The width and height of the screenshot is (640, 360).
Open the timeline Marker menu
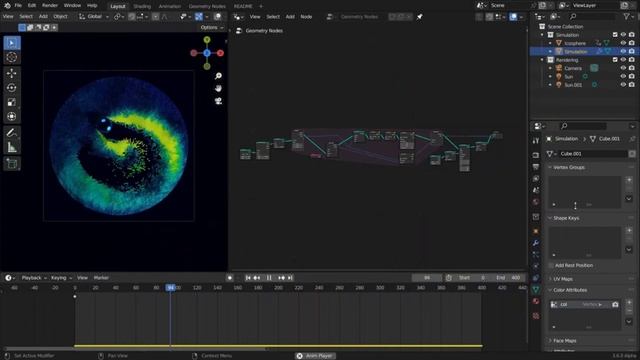click(x=101, y=278)
